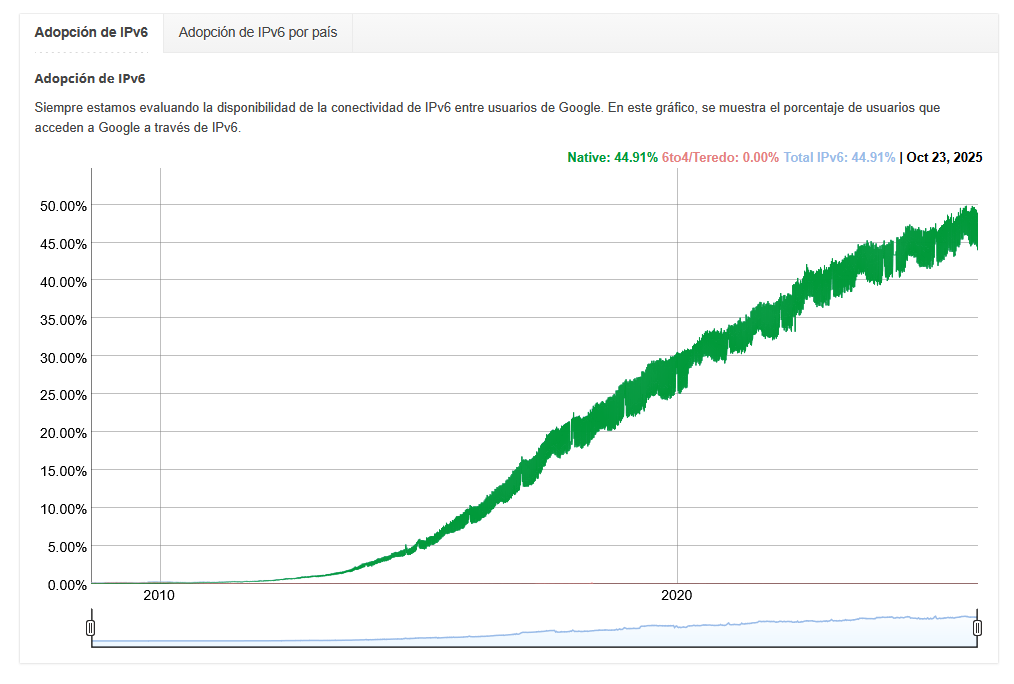Click the 50.00% y-axis label
The width and height of the screenshot is (1014, 684).
point(63,206)
